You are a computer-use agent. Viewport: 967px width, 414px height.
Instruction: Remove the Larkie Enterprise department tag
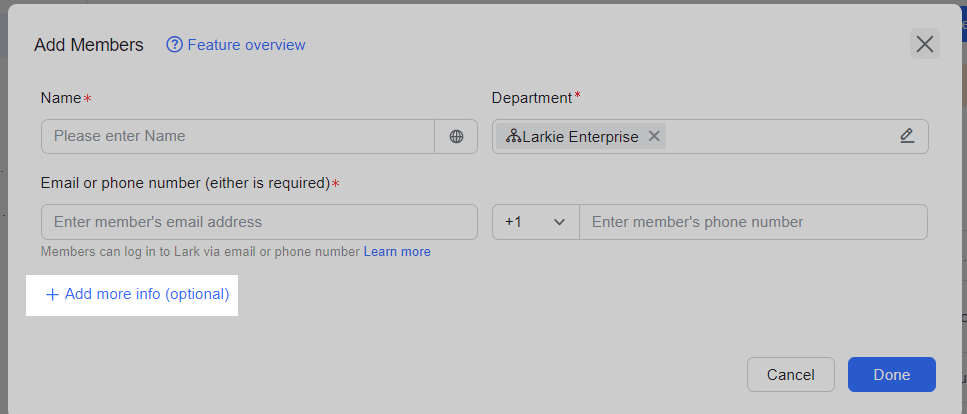tap(654, 137)
